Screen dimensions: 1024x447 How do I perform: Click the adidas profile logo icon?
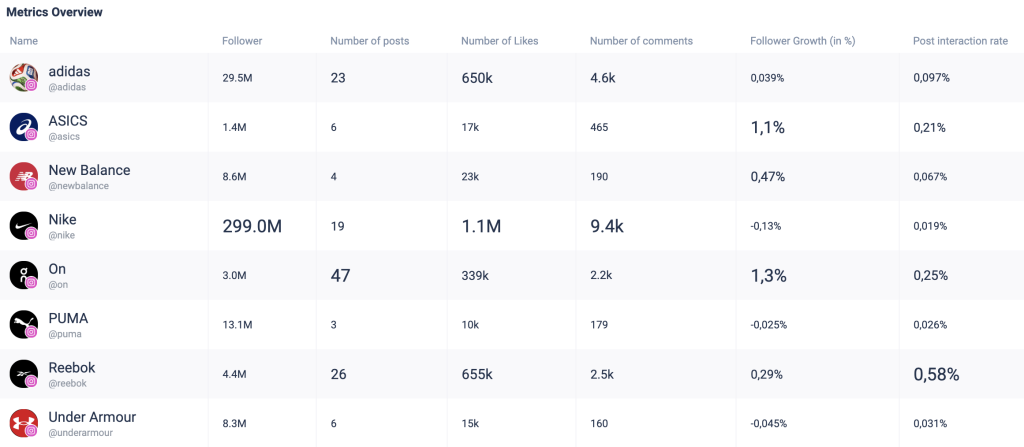pyautogui.click(x=23, y=77)
